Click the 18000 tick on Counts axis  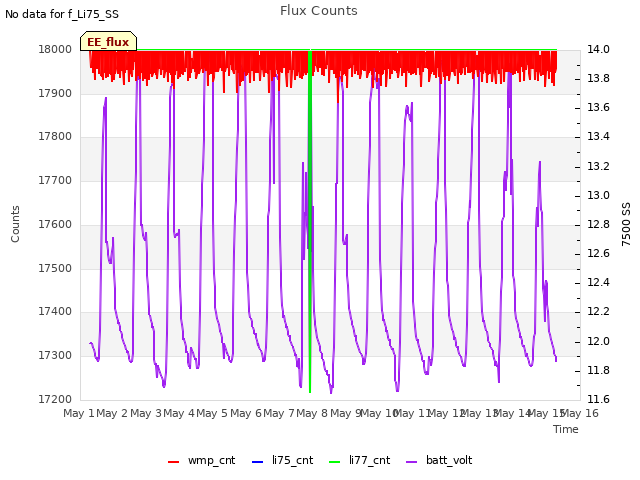pos(55,49)
